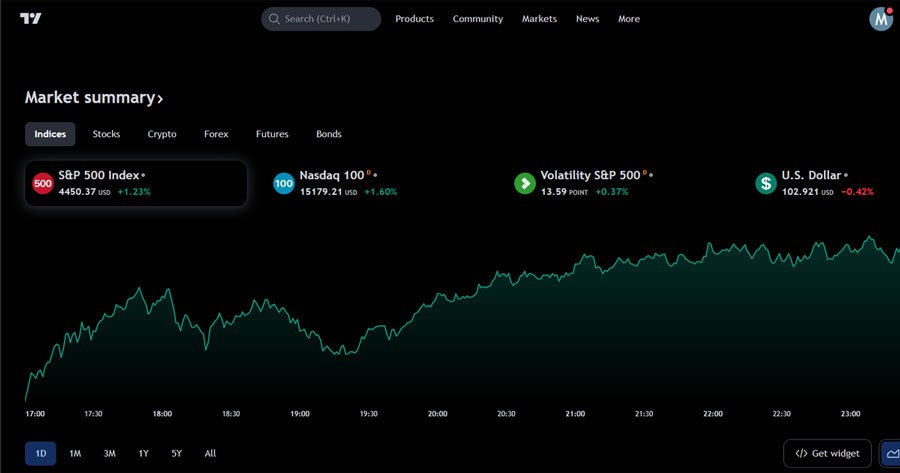Open the user profile avatar
The image size is (900, 473).
pyautogui.click(x=881, y=19)
